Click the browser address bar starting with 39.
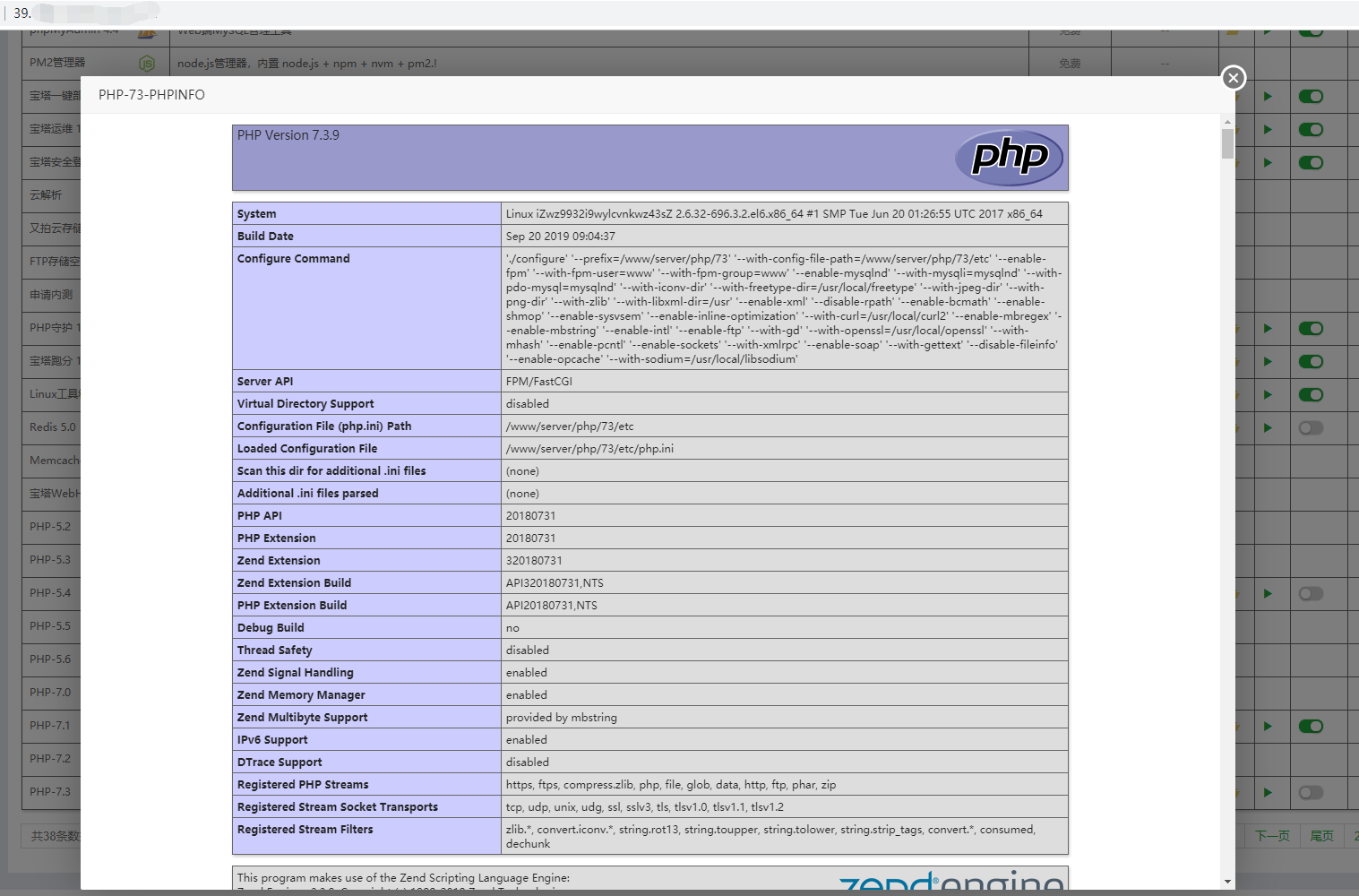Screen dimensions: 1359x896 click(x=681, y=13)
